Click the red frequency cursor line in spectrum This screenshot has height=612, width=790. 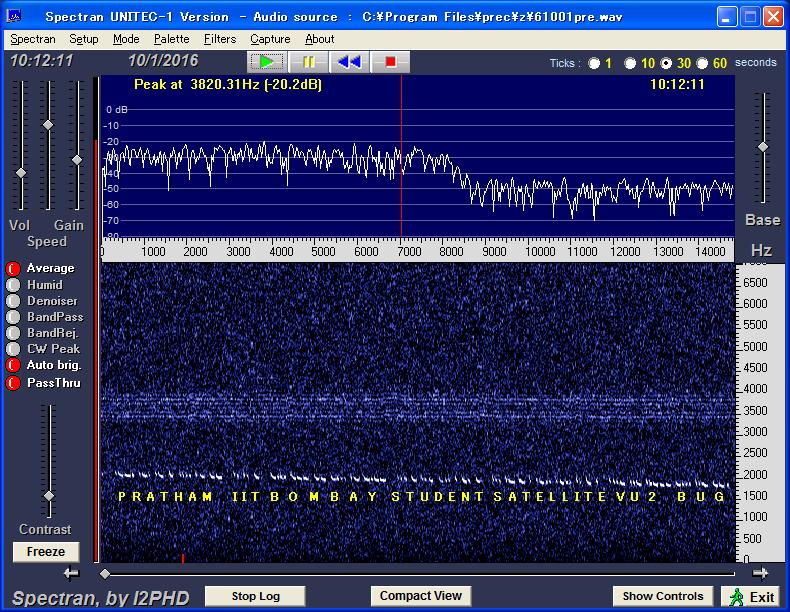[401, 156]
